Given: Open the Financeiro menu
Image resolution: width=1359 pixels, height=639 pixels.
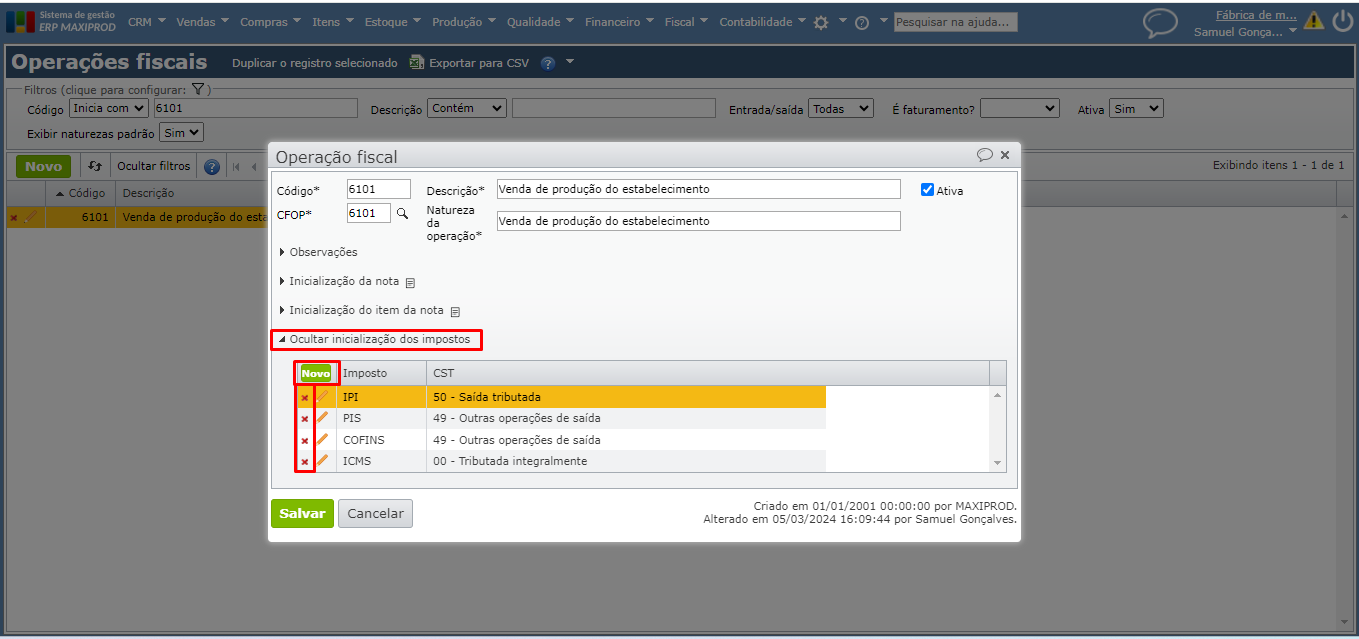Looking at the screenshot, I should click(619, 22).
